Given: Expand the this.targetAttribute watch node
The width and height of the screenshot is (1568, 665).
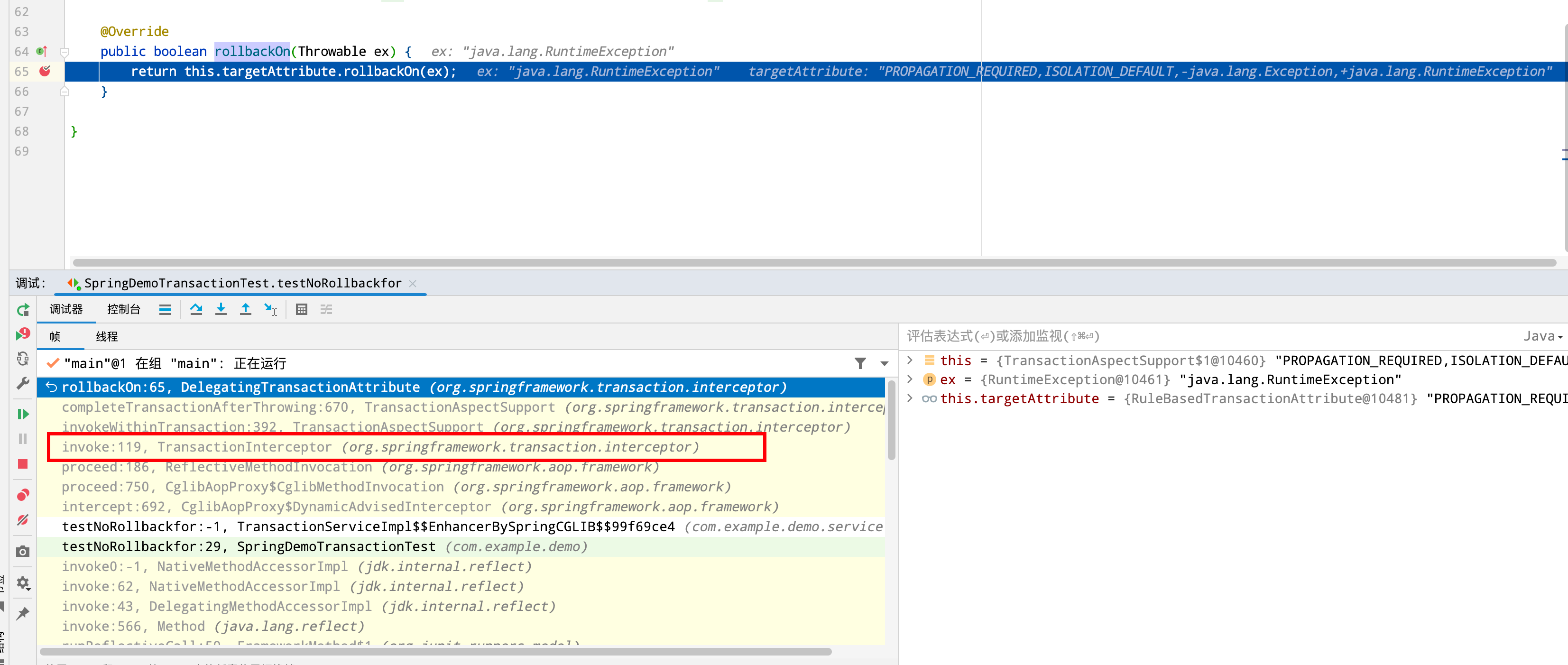Looking at the screenshot, I should (x=910, y=398).
